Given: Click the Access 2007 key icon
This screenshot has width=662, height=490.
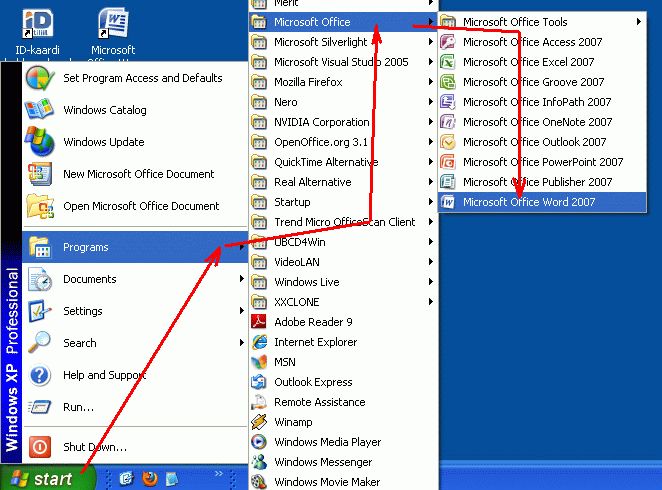Looking at the screenshot, I should tap(448, 42).
